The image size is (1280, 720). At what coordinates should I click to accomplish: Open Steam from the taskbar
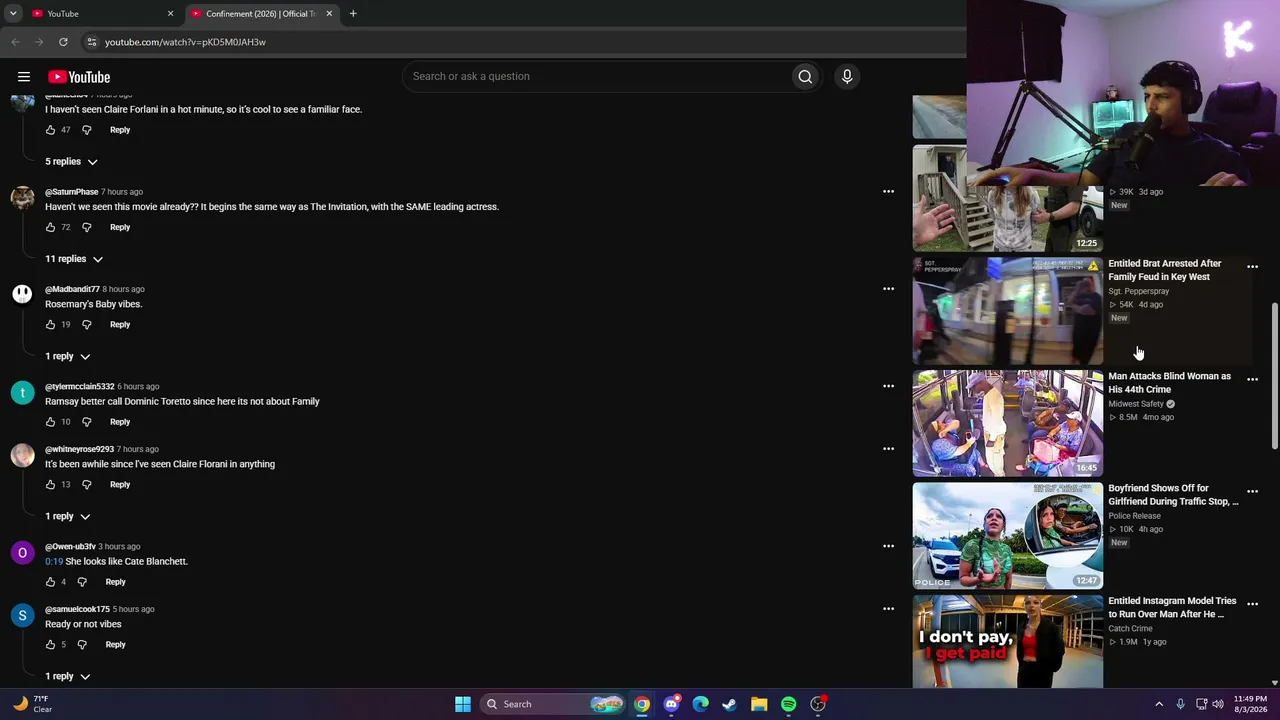coord(730,704)
